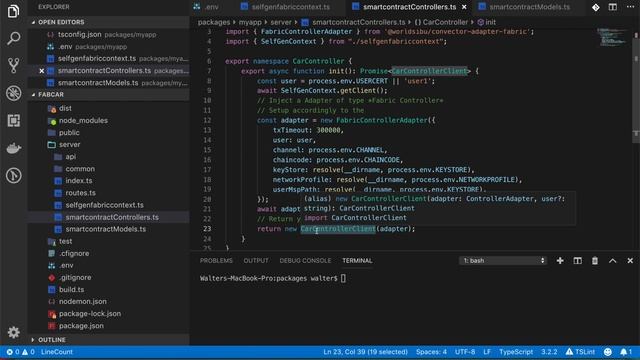The image size is (640, 360).
Task: Change language mode via TypeScript
Action: pyautogui.click(x=516, y=352)
